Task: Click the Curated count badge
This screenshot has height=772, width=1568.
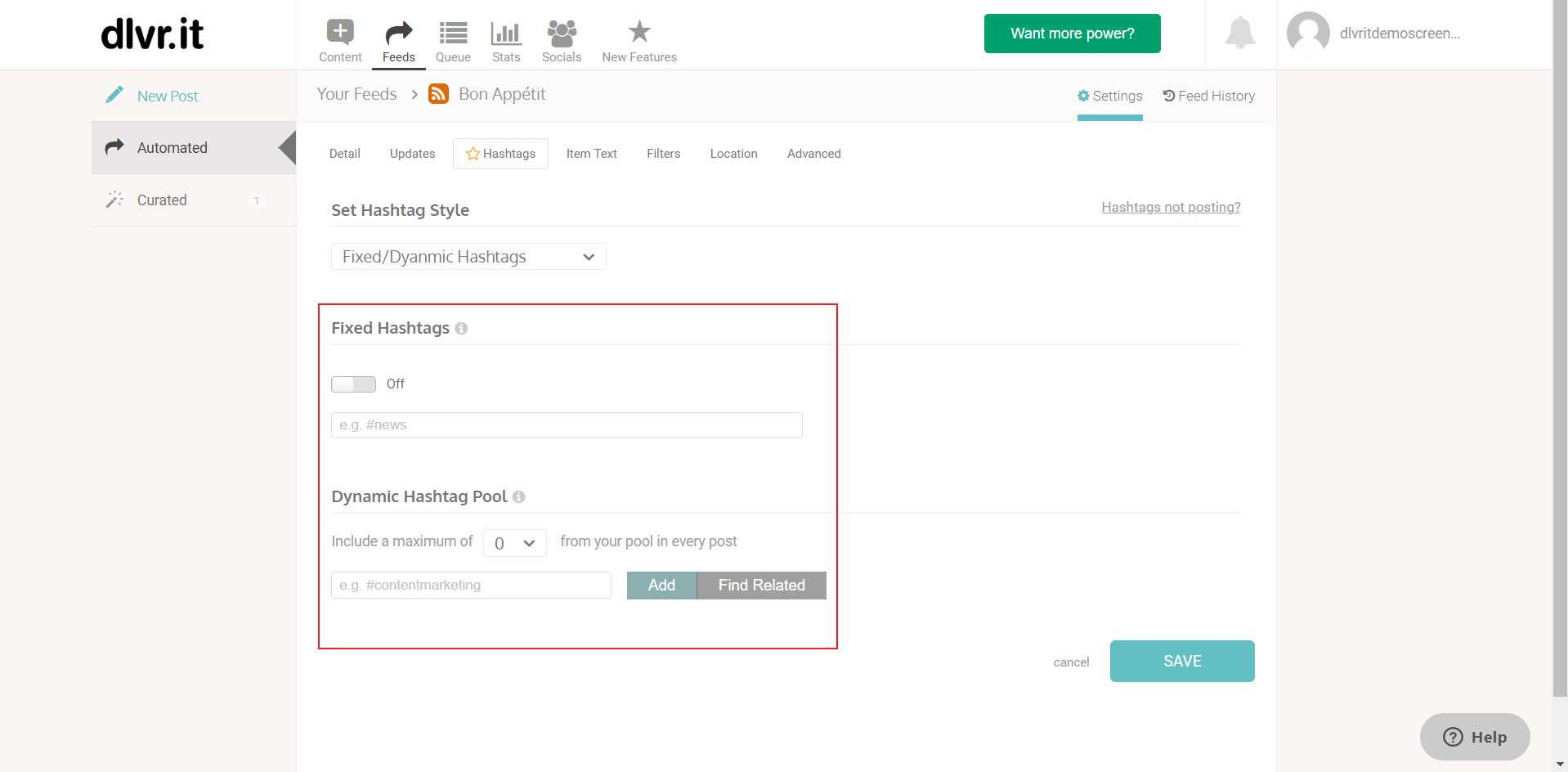Action: coord(256,200)
